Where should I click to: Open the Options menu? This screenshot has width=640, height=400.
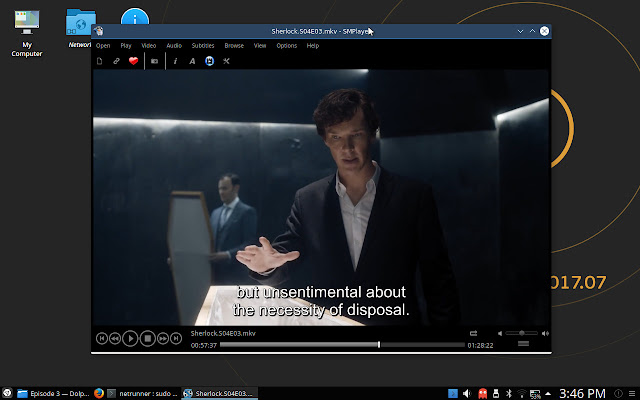click(x=287, y=46)
